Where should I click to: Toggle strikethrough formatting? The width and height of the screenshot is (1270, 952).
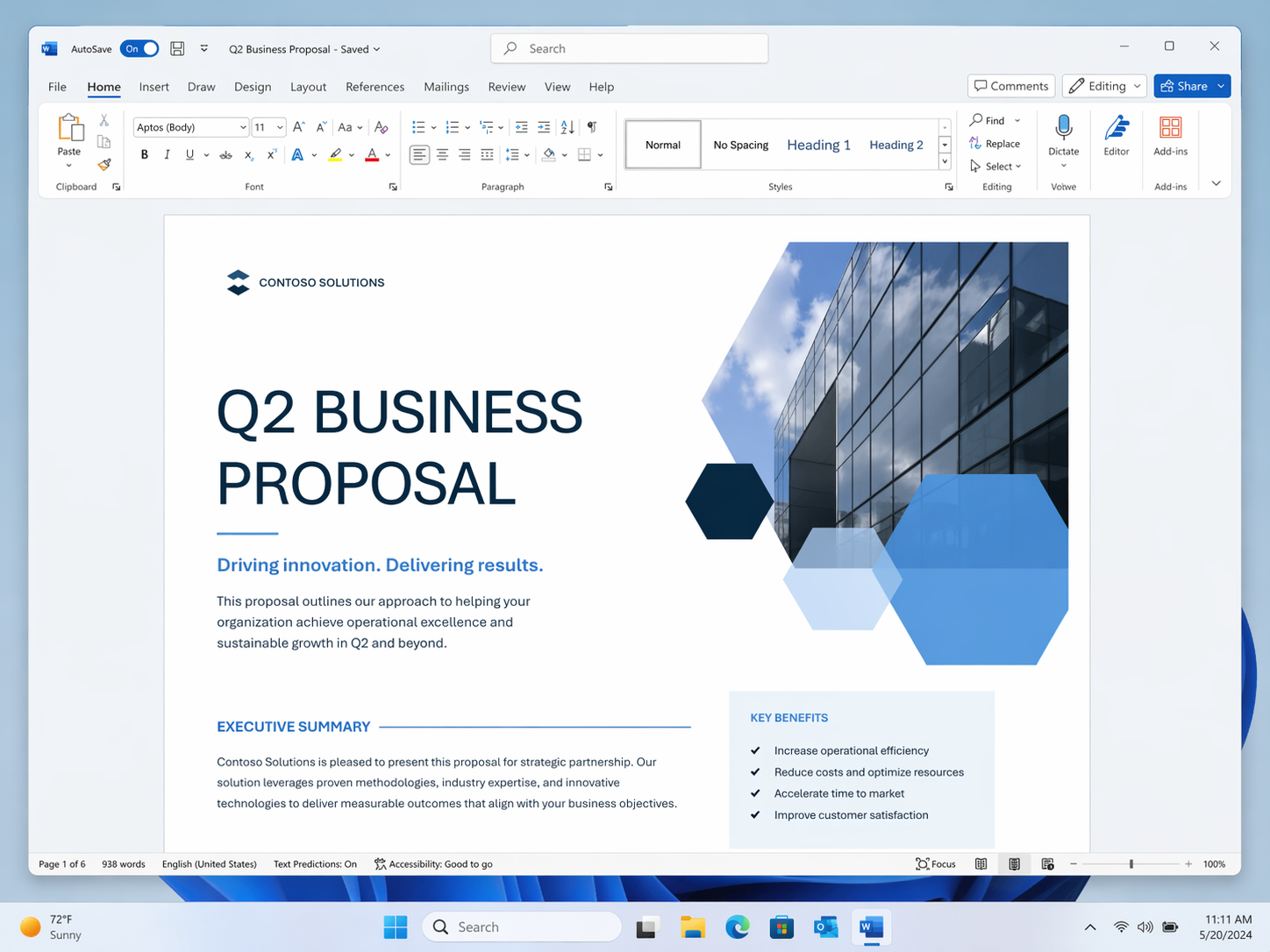(225, 155)
